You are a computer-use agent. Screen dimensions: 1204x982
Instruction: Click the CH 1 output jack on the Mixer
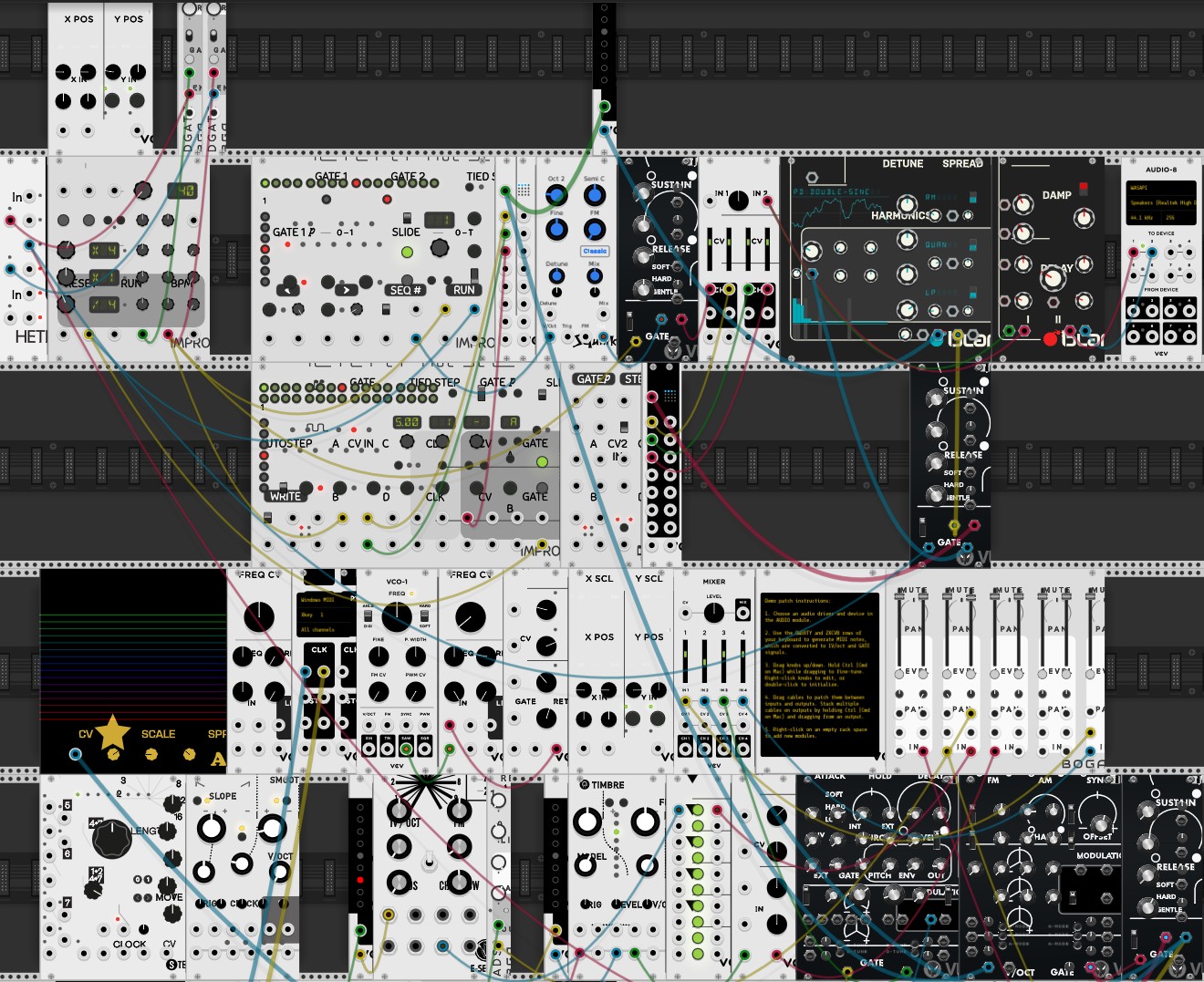[x=686, y=749]
